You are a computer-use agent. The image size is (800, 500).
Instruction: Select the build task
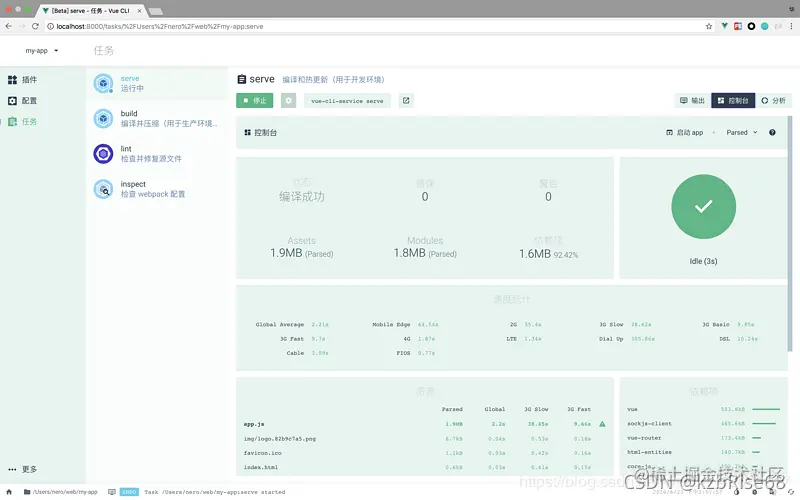158,118
